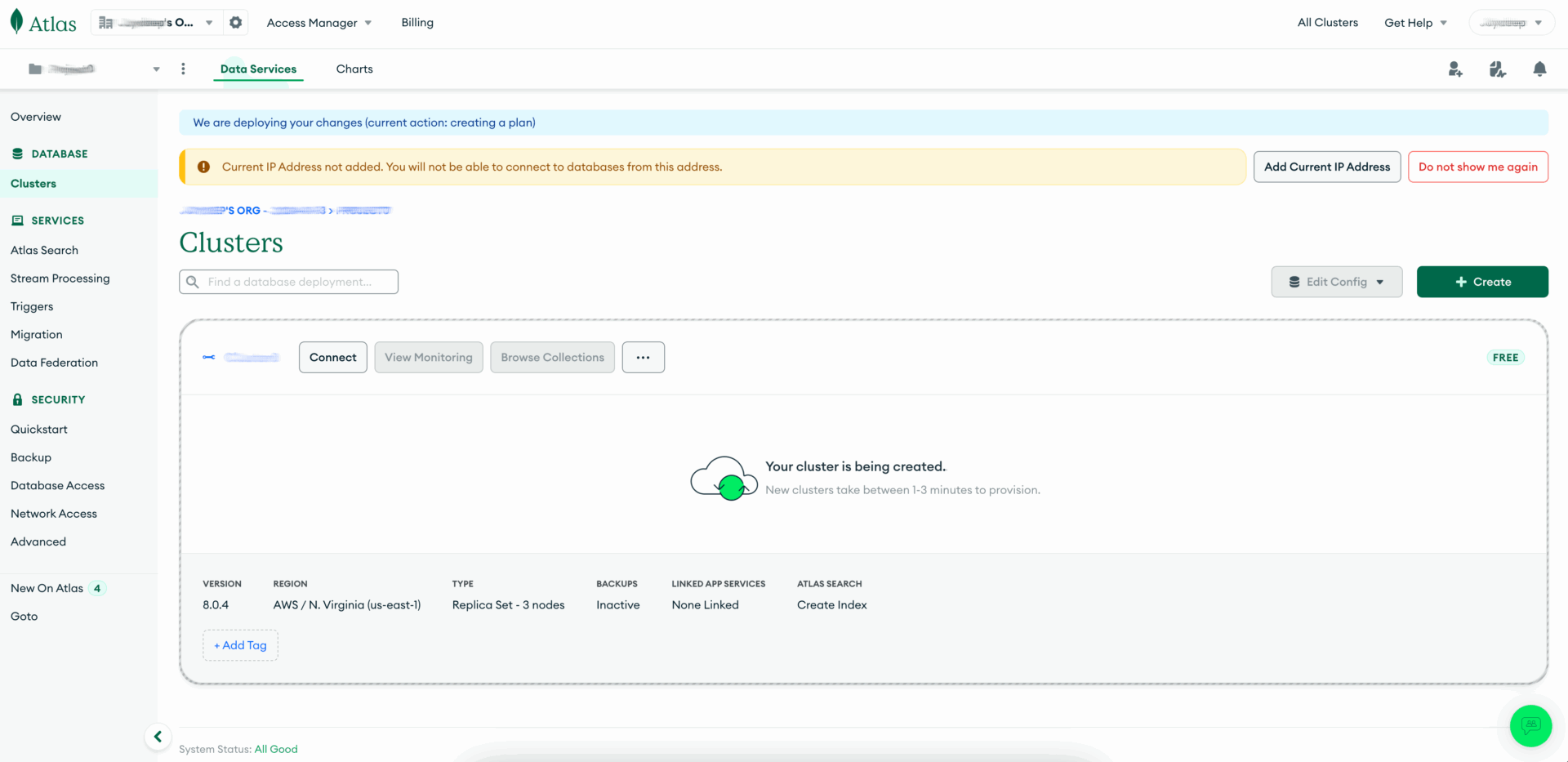This screenshot has width=1568, height=762.
Task: Open organization settings gear icon
Action: click(236, 23)
